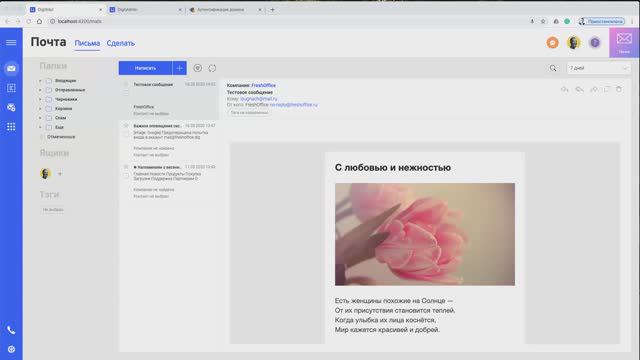
Task: Open the plus dropdown beside Написать
Action: pos(179,68)
